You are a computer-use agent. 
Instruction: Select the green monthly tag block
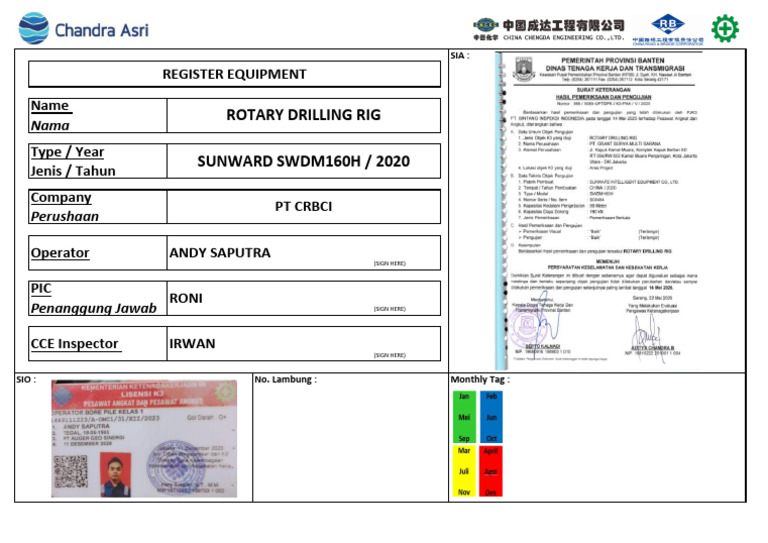(464, 417)
